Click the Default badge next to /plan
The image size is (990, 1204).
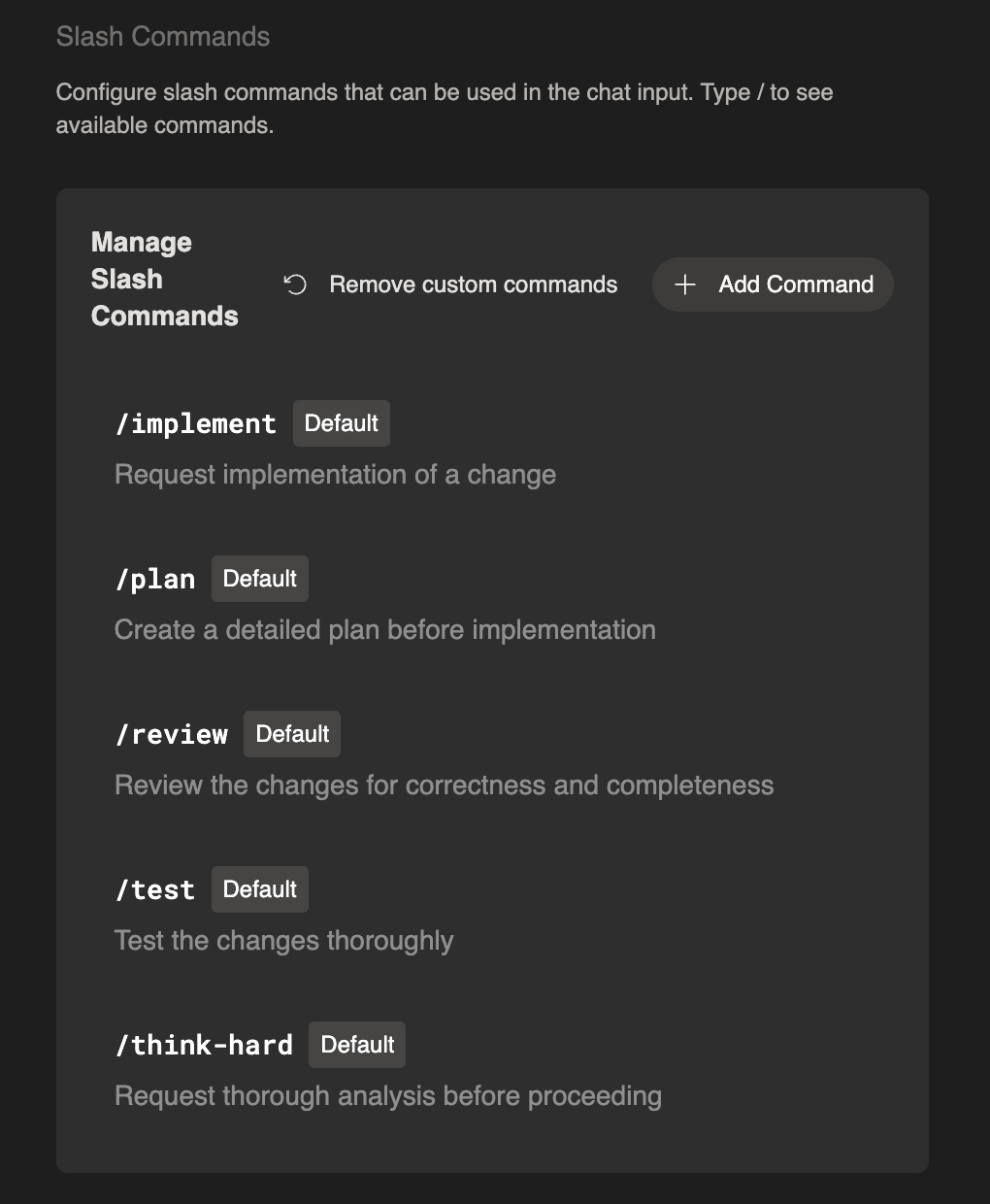click(260, 578)
